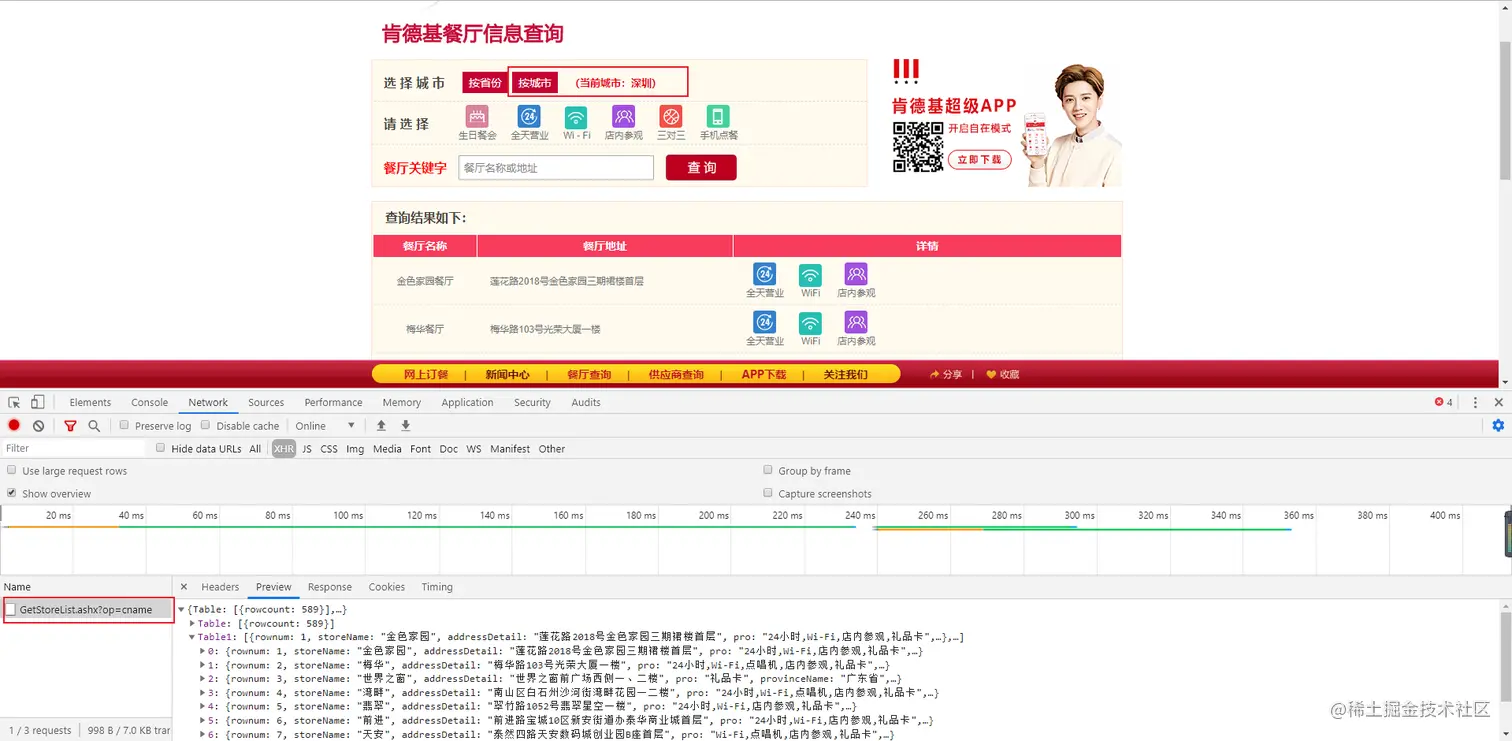Open the 网上订餐 link in the bottom bar
Viewport: 1512px width, 741px height.
click(427, 375)
